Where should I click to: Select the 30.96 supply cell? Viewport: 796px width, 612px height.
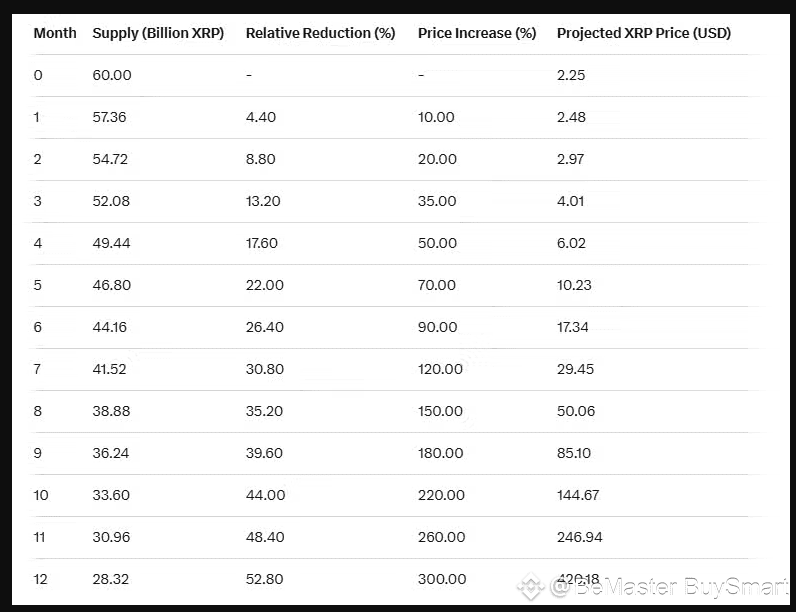(111, 537)
